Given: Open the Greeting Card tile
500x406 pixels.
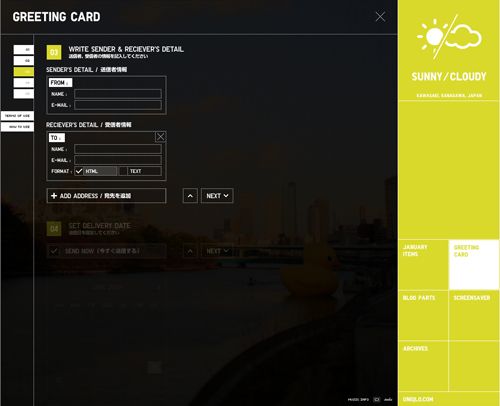Looking at the screenshot, I should point(474,264).
